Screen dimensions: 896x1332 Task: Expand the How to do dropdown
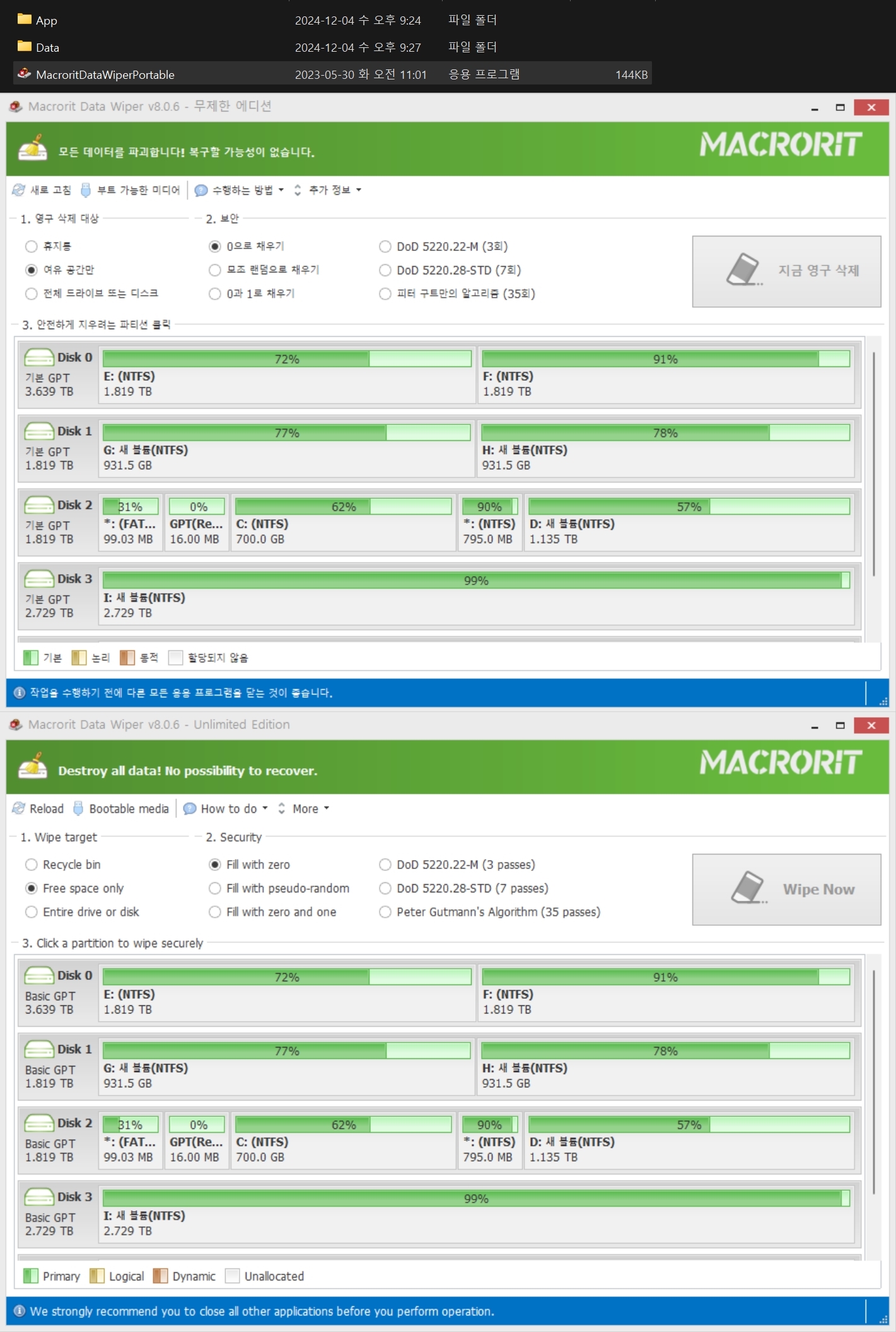pyautogui.click(x=226, y=809)
